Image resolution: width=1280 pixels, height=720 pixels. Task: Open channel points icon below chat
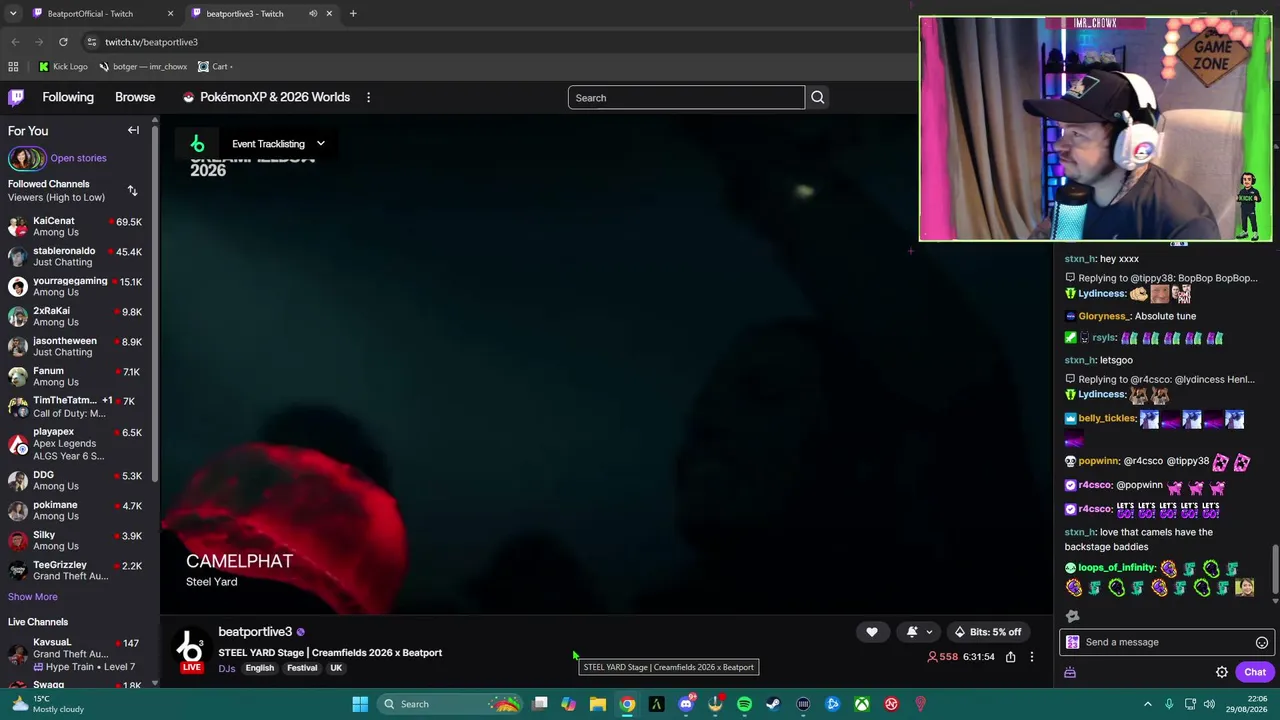pyautogui.click(x=1070, y=673)
